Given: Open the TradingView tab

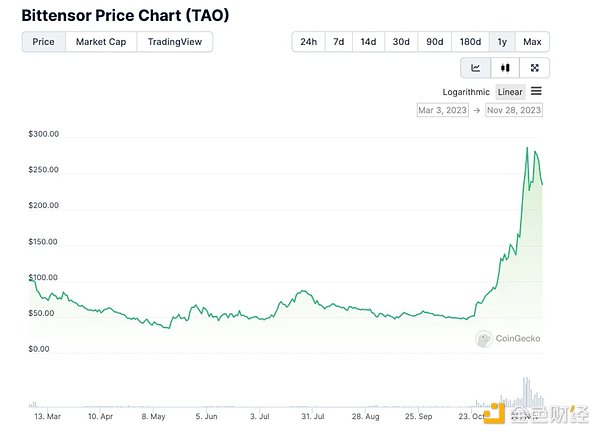Looking at the screenshot, I should [175, 41].
